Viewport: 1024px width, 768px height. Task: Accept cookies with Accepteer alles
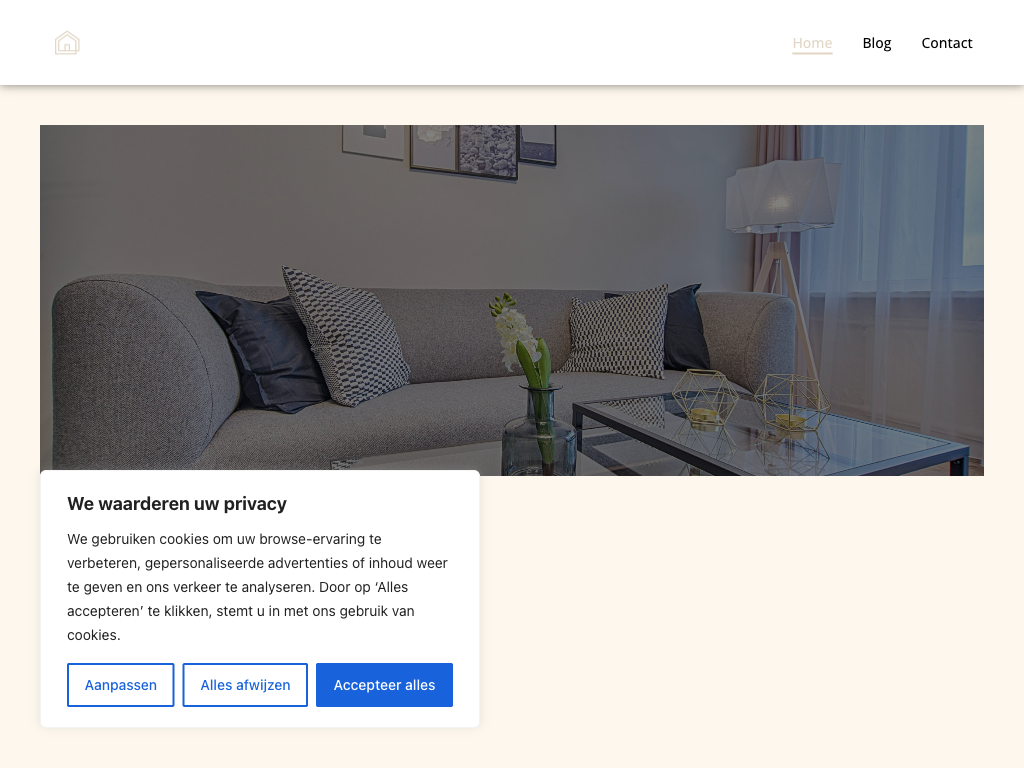pyautogui.click(x=384, y=685)
